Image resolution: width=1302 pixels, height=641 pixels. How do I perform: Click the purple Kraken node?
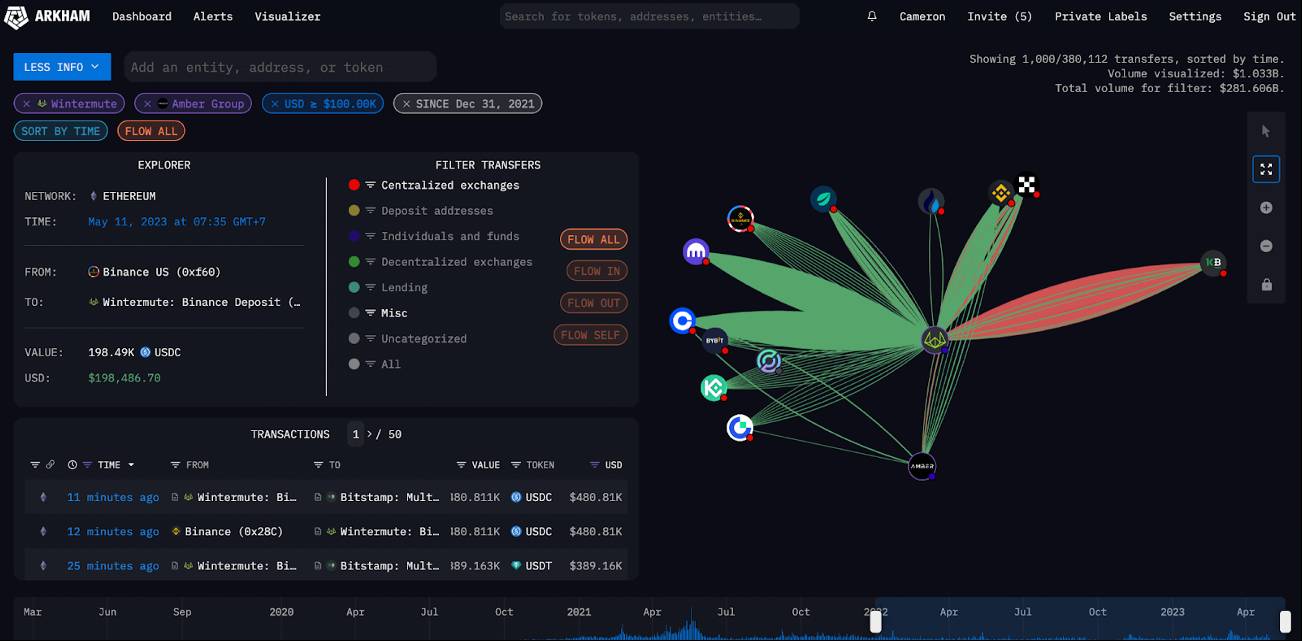696,251
